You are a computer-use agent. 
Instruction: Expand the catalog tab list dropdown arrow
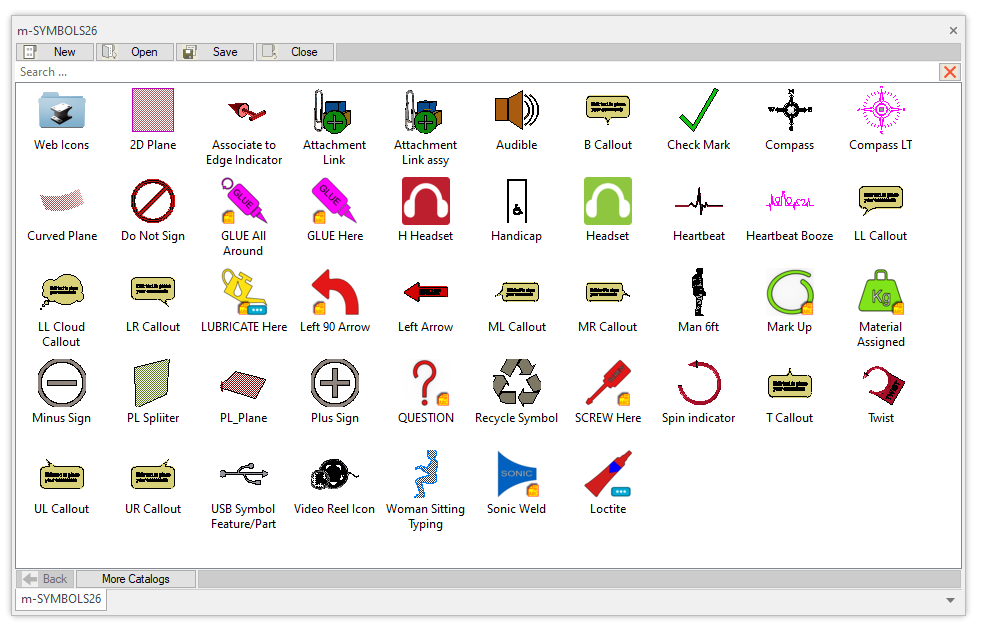pyautogui.click(x=950, y=600)
